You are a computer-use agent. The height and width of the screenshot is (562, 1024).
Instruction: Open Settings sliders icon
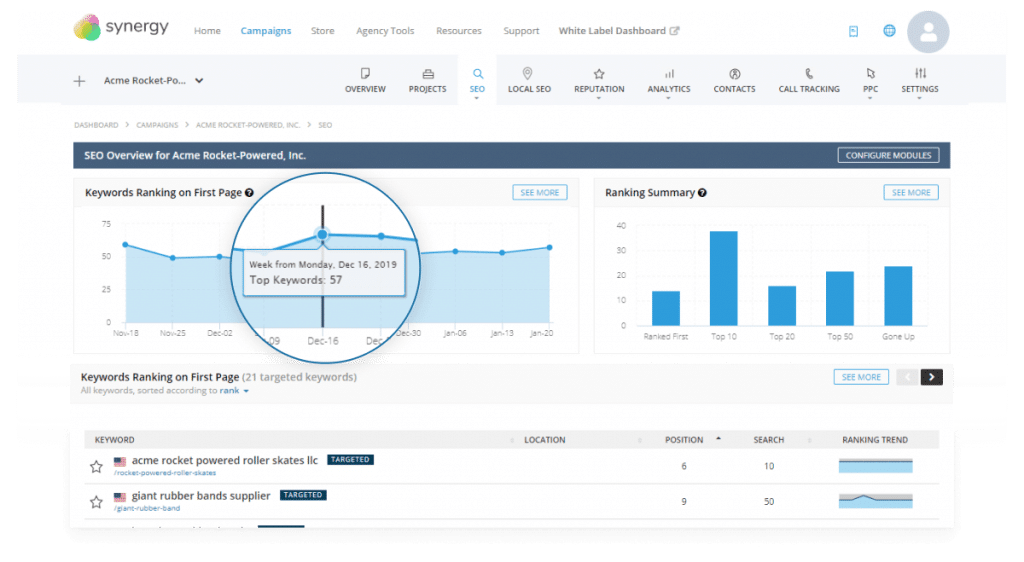click(x=920, y=73)
